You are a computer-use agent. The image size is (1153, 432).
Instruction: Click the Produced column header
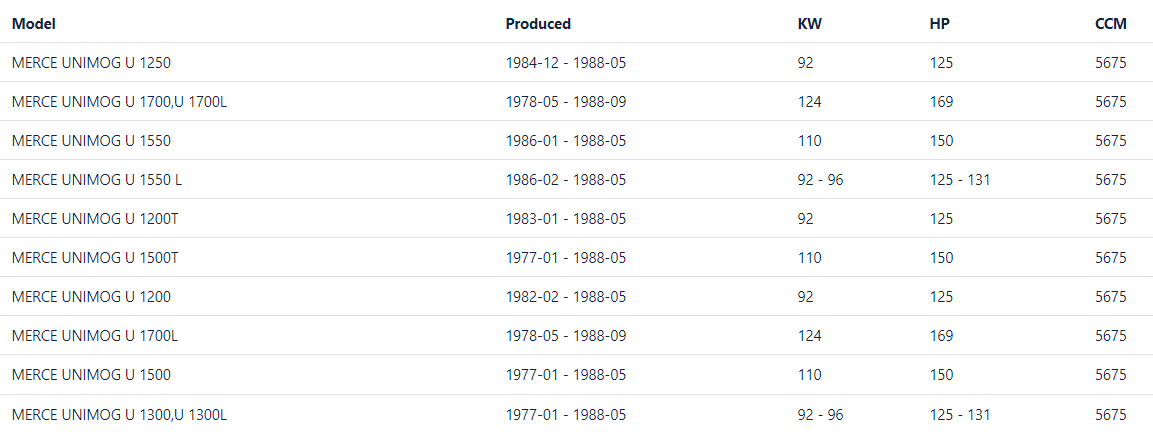(x=538, y=24)
